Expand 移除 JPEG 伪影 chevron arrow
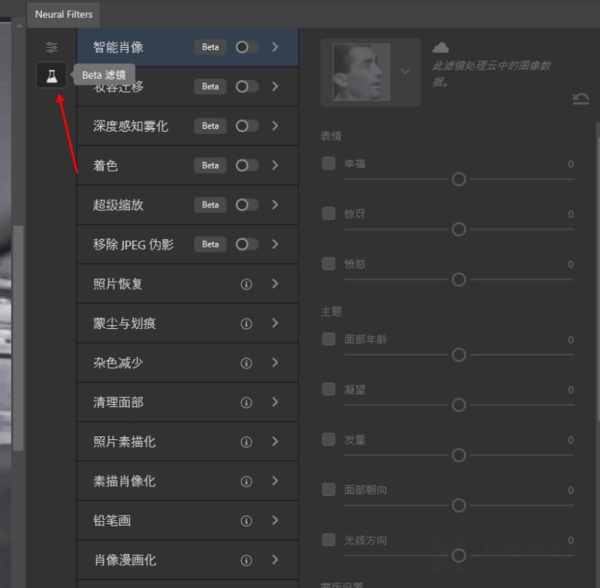The height and width of the screenshot is (588, 600). 275,244
